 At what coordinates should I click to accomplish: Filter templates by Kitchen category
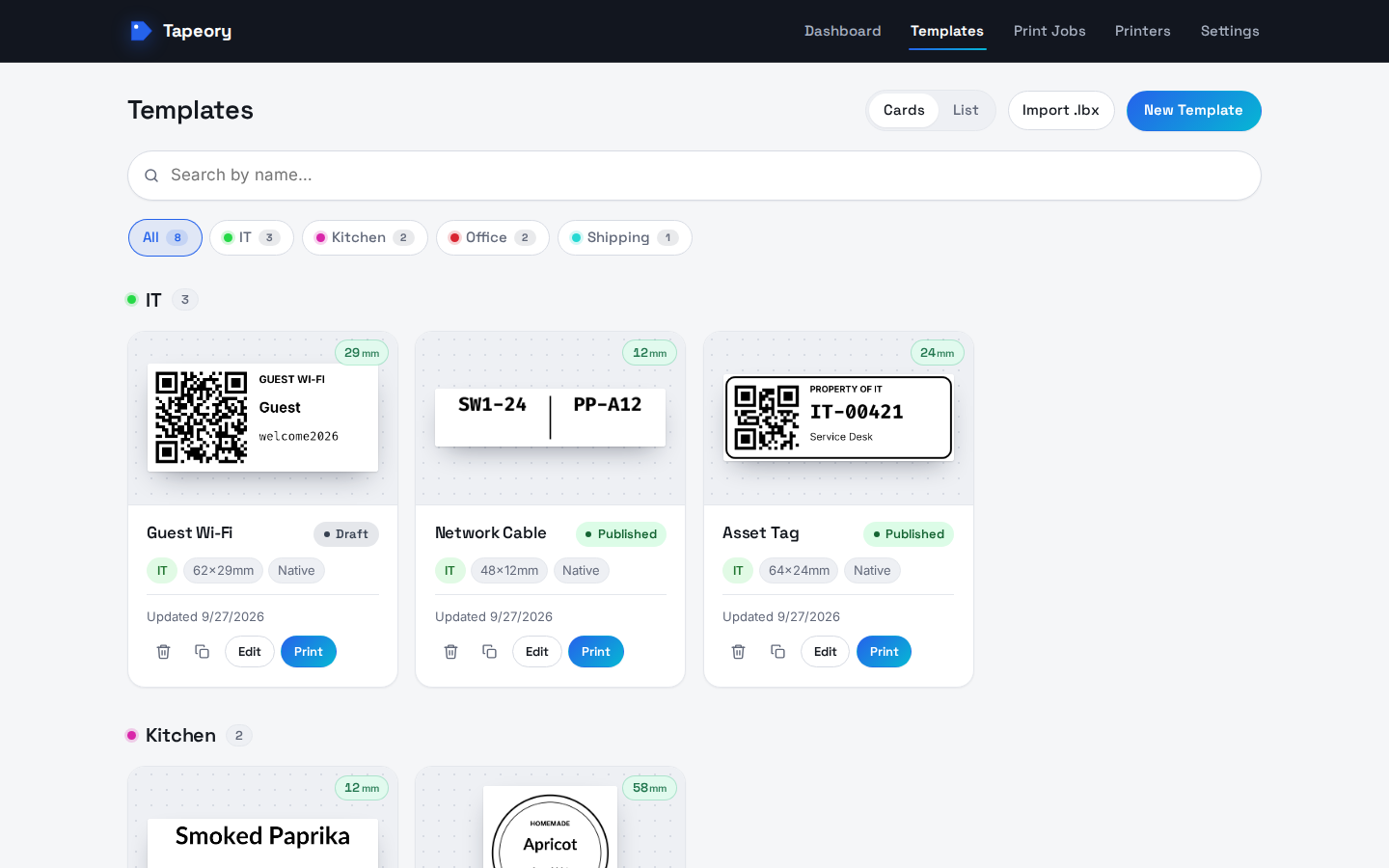[365, 237]
